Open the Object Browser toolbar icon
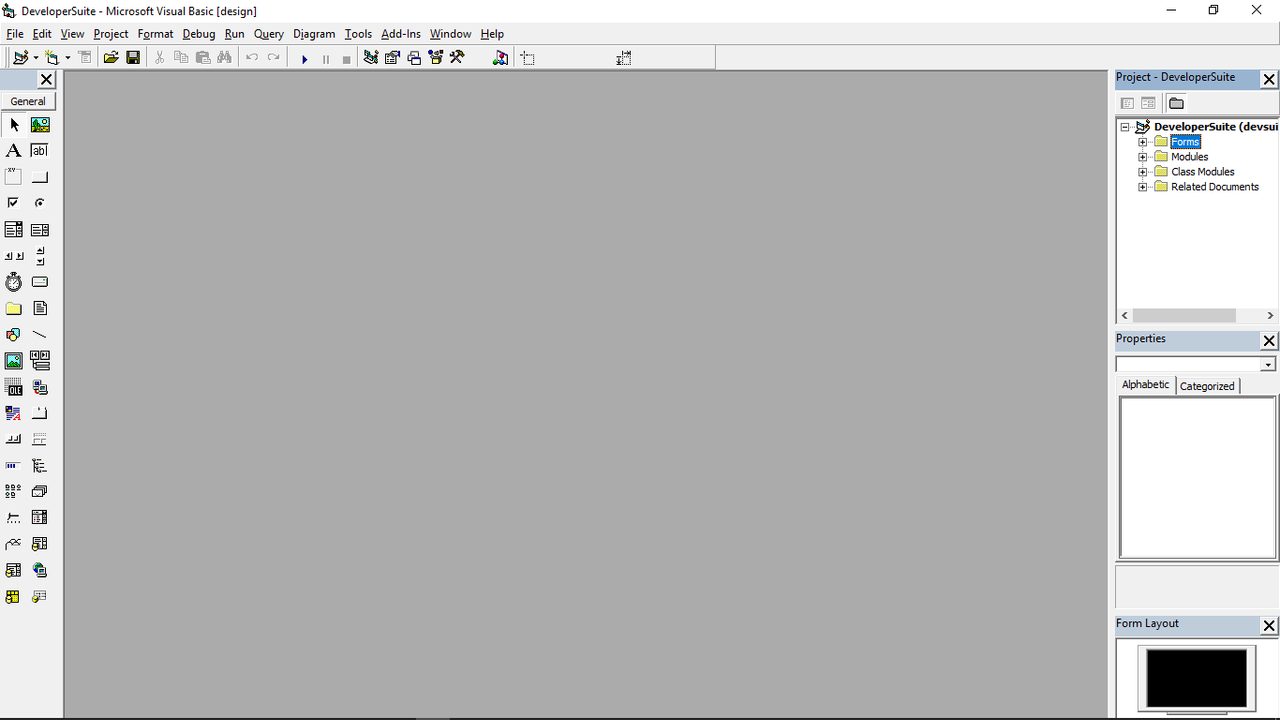The height and width of the screenshot is (720, 1280). point(436,58)
